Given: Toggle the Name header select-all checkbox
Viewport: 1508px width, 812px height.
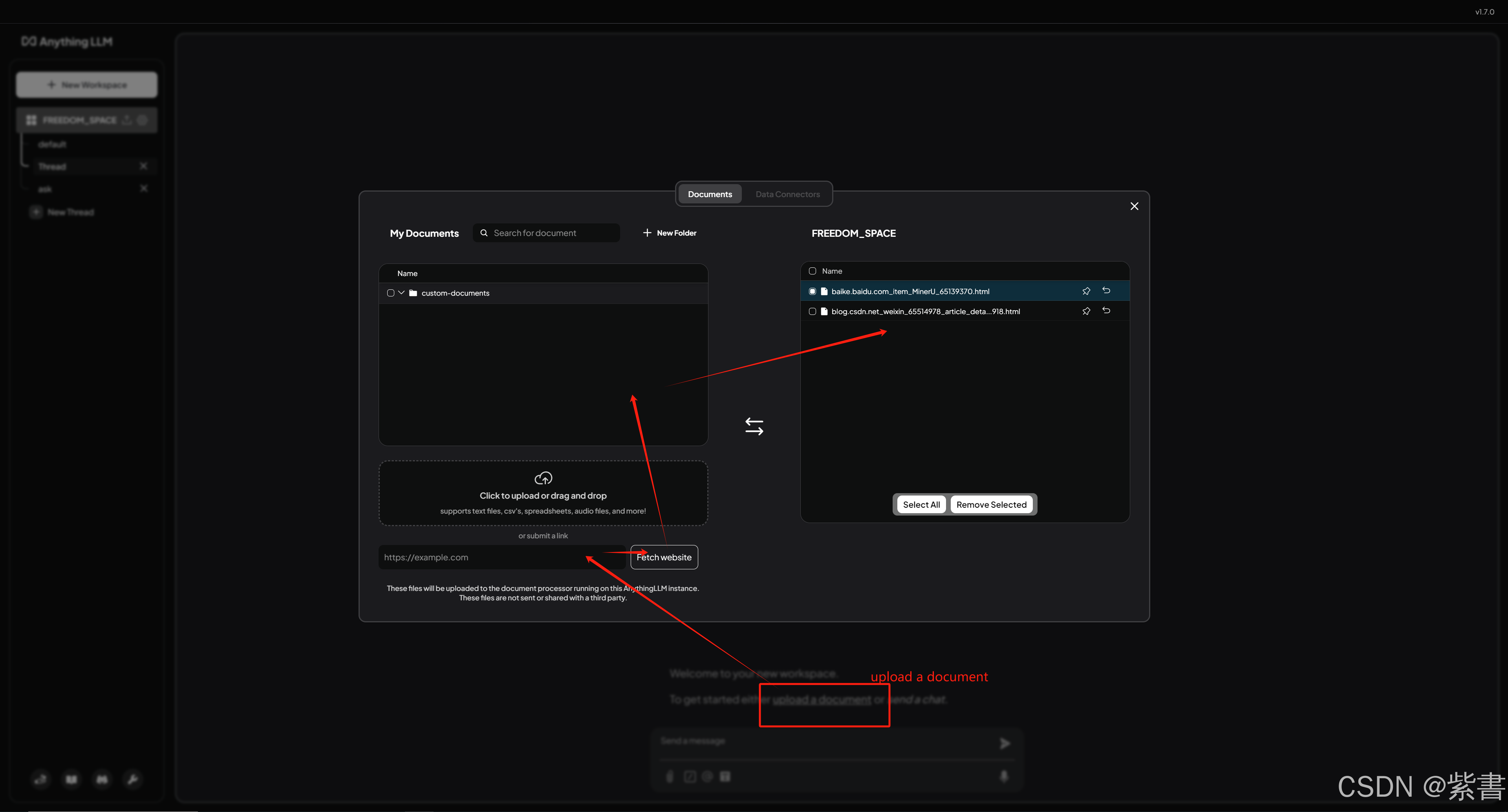Looking at the screenshot, I should [x=812, y=271].
